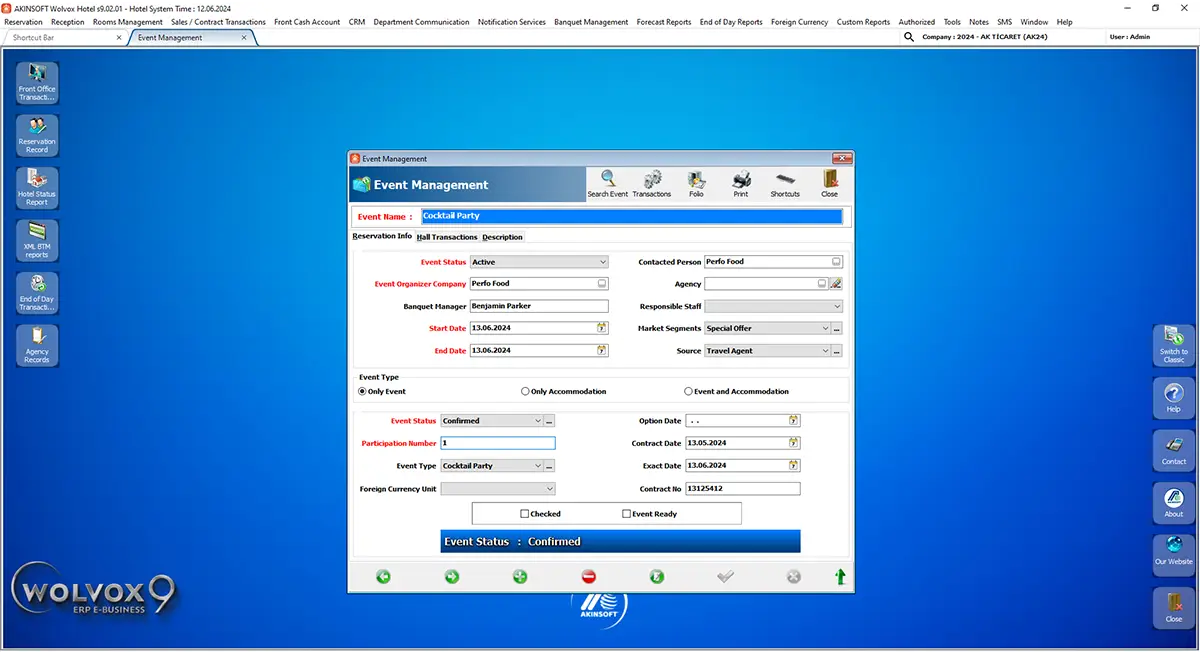
Task: Tick the Checked checkbox
Action: pos(525,514)
